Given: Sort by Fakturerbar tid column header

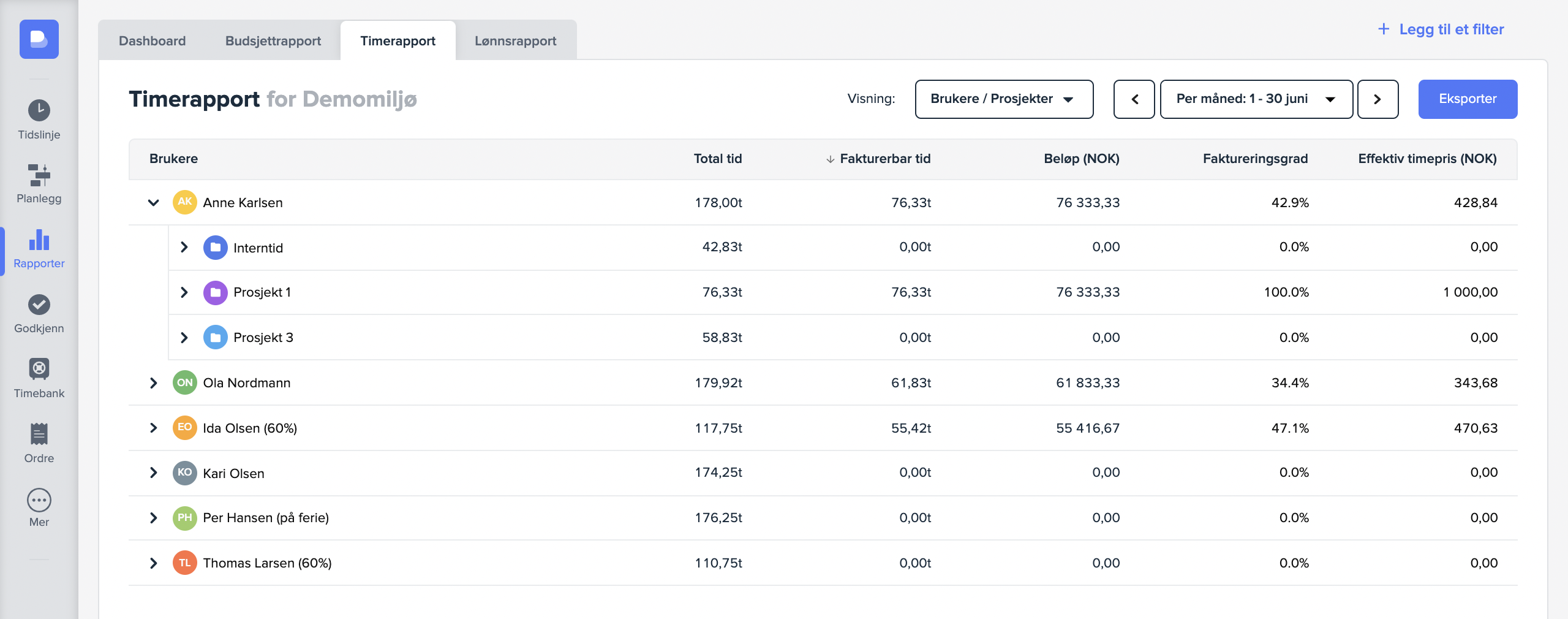Looking at the screenshot, I should 884,159.
